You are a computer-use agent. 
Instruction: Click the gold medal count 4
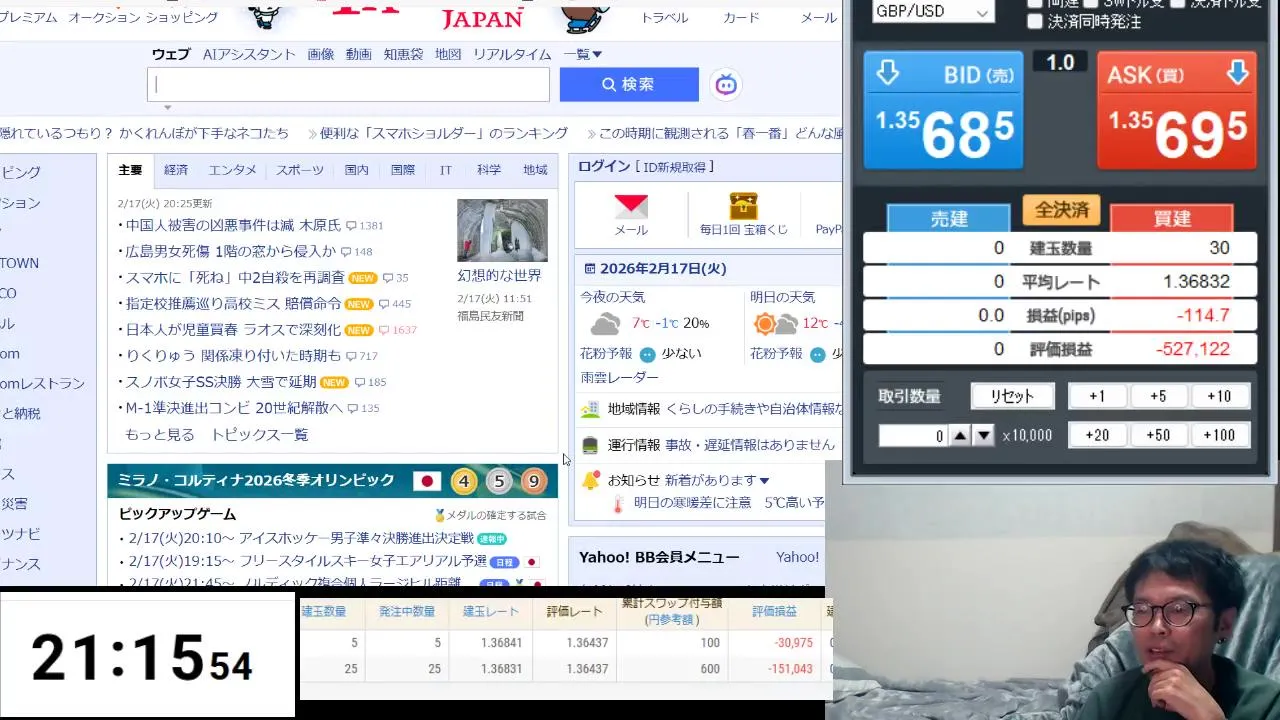point(464,481)
